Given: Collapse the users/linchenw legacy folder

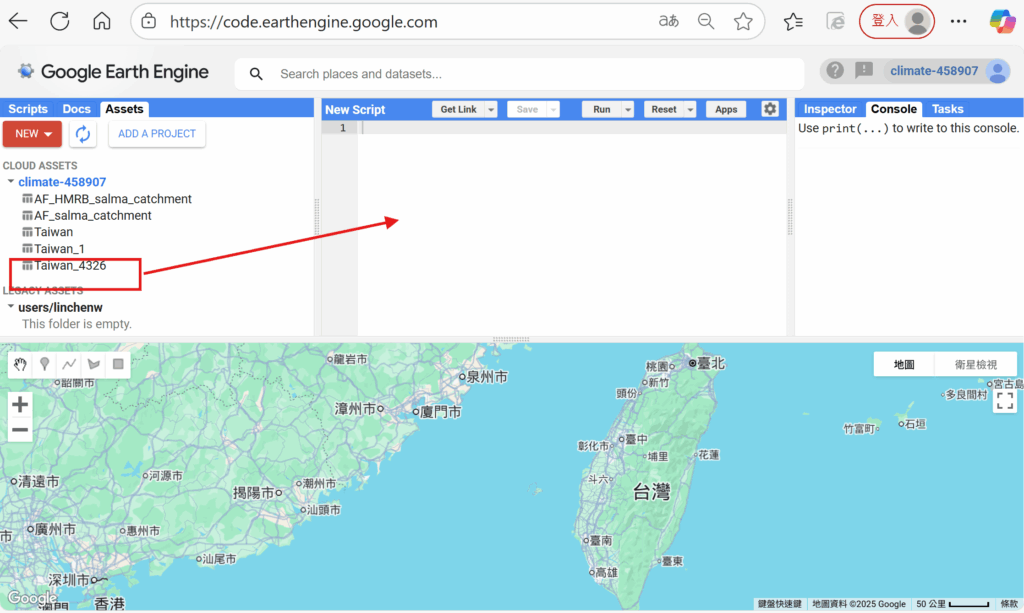Looking at the screenshot, I should pos(10,306).
